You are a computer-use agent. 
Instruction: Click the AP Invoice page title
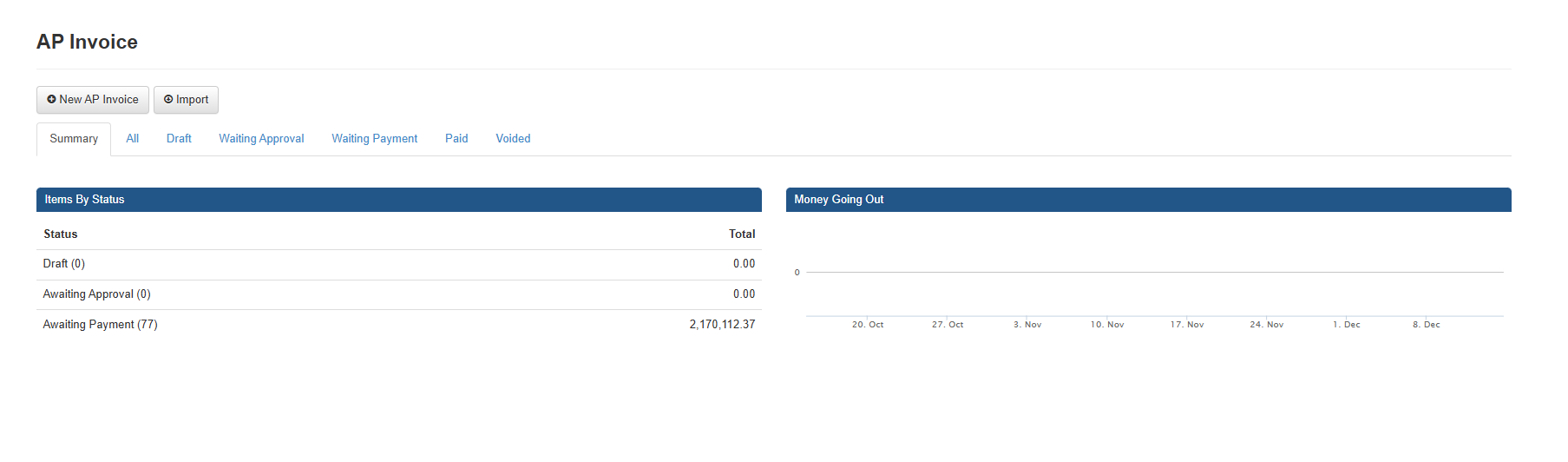[x=87, y=42]
